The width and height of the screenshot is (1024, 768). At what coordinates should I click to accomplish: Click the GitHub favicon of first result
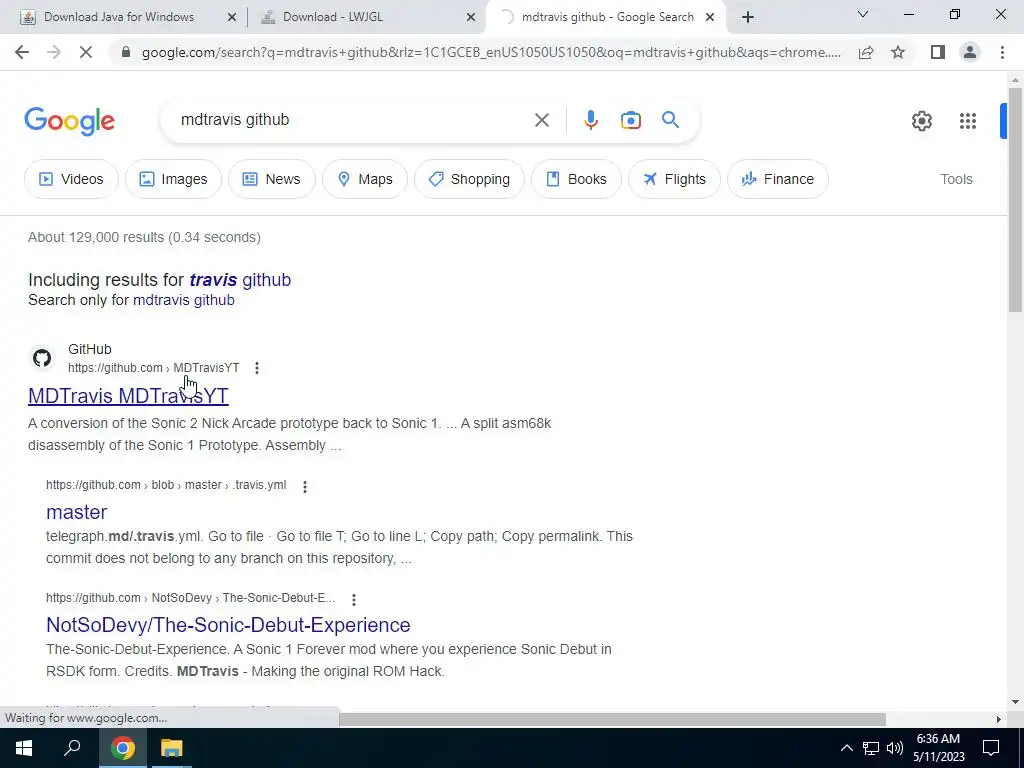pos(42,358)
